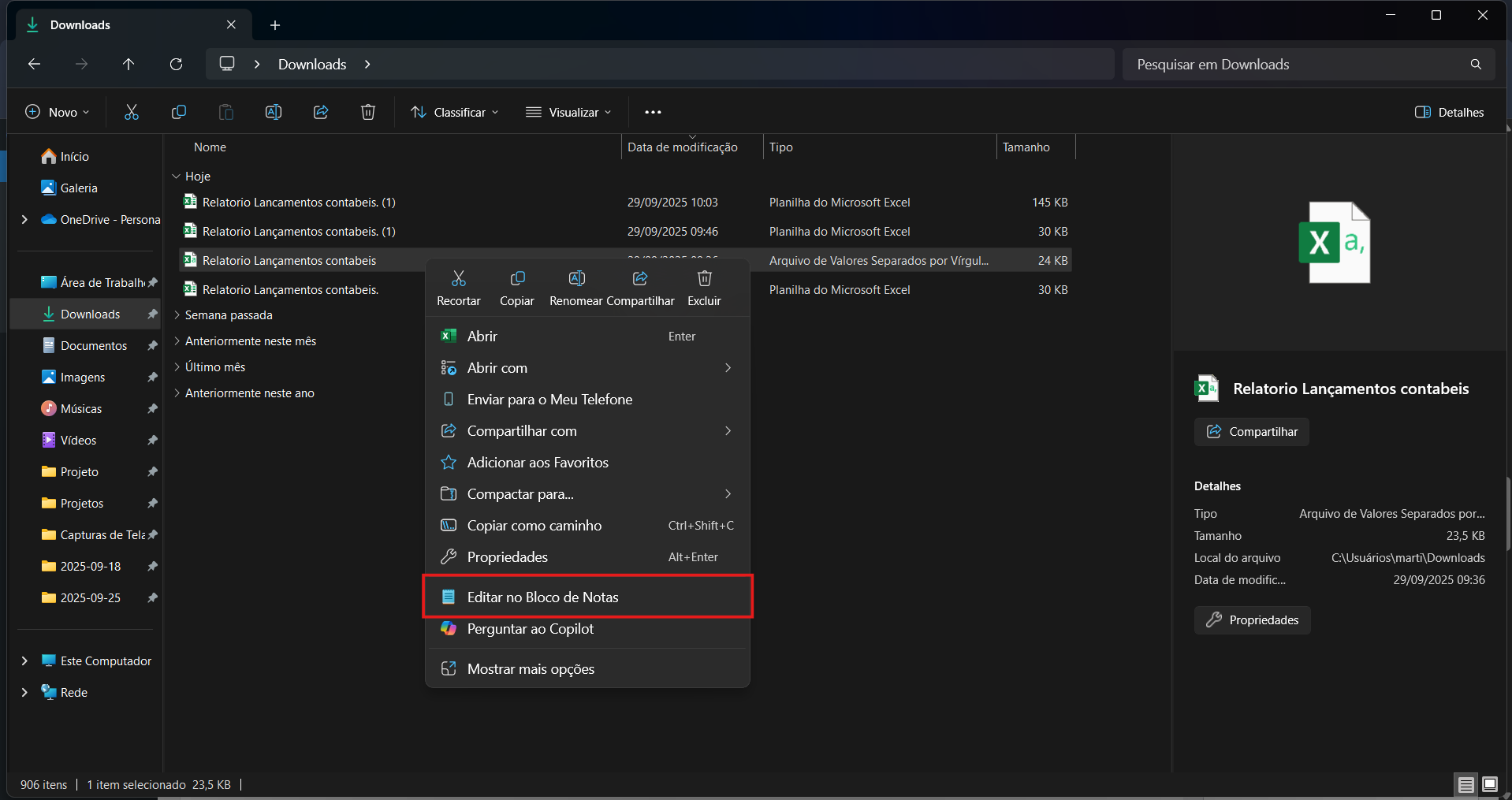Toggle the Detalhes preview pane

click(x=1449, y=113)
